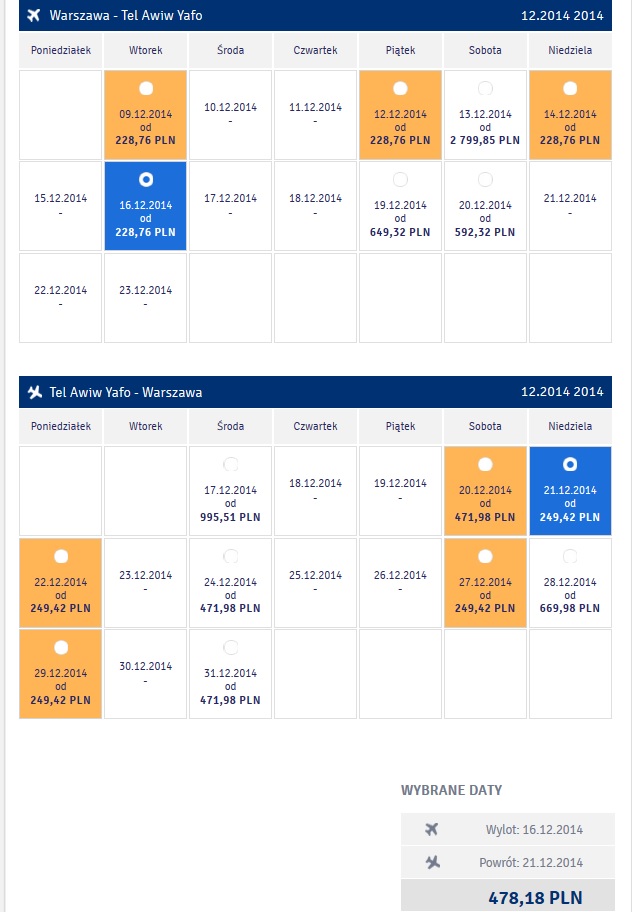Click the departure plane icon next to Wylot
The width and height of the screenshot is (641, 912).
[431, 829]
